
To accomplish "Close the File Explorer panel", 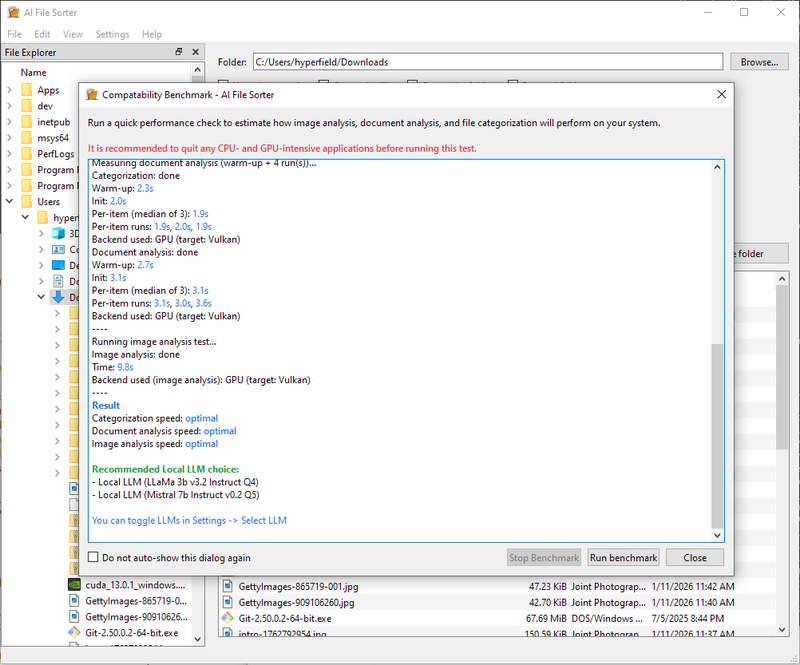I will click(195, 52).
